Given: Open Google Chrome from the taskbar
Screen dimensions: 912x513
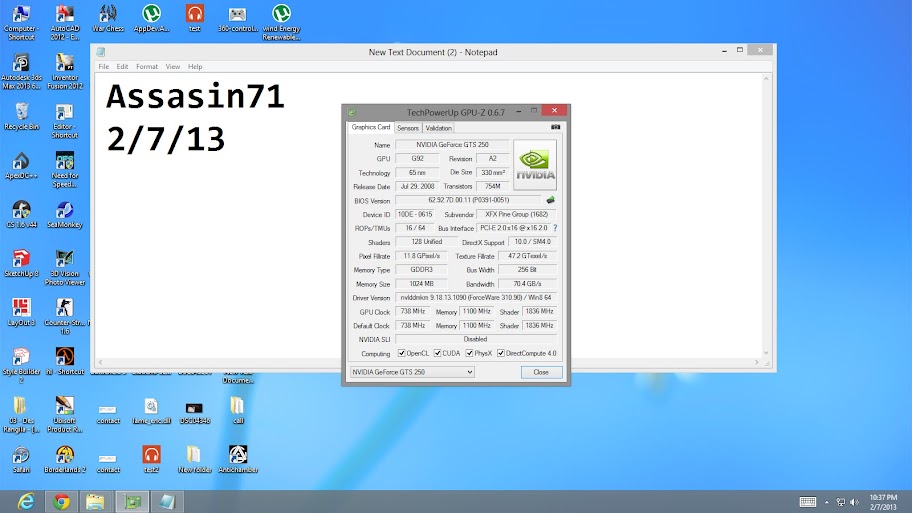Looking at the screenshot, I should click(x=61, y=501).
